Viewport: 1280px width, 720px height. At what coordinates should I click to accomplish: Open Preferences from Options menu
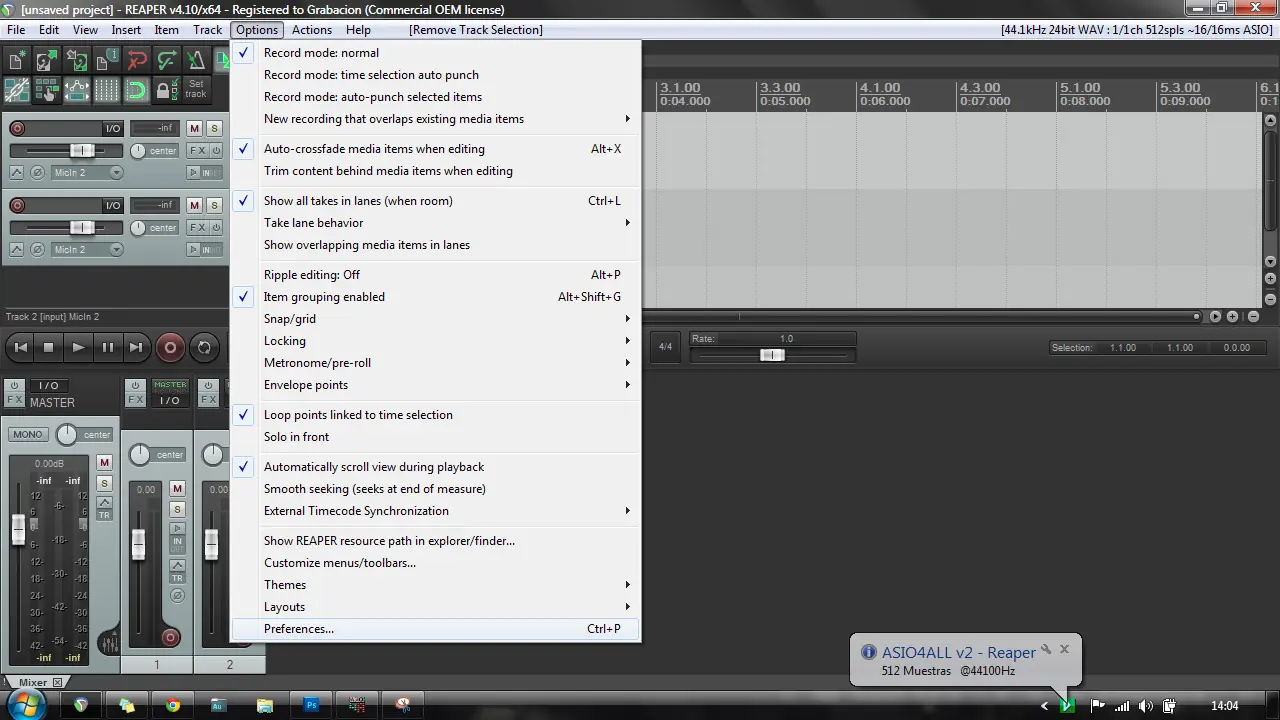pos(437,629)
